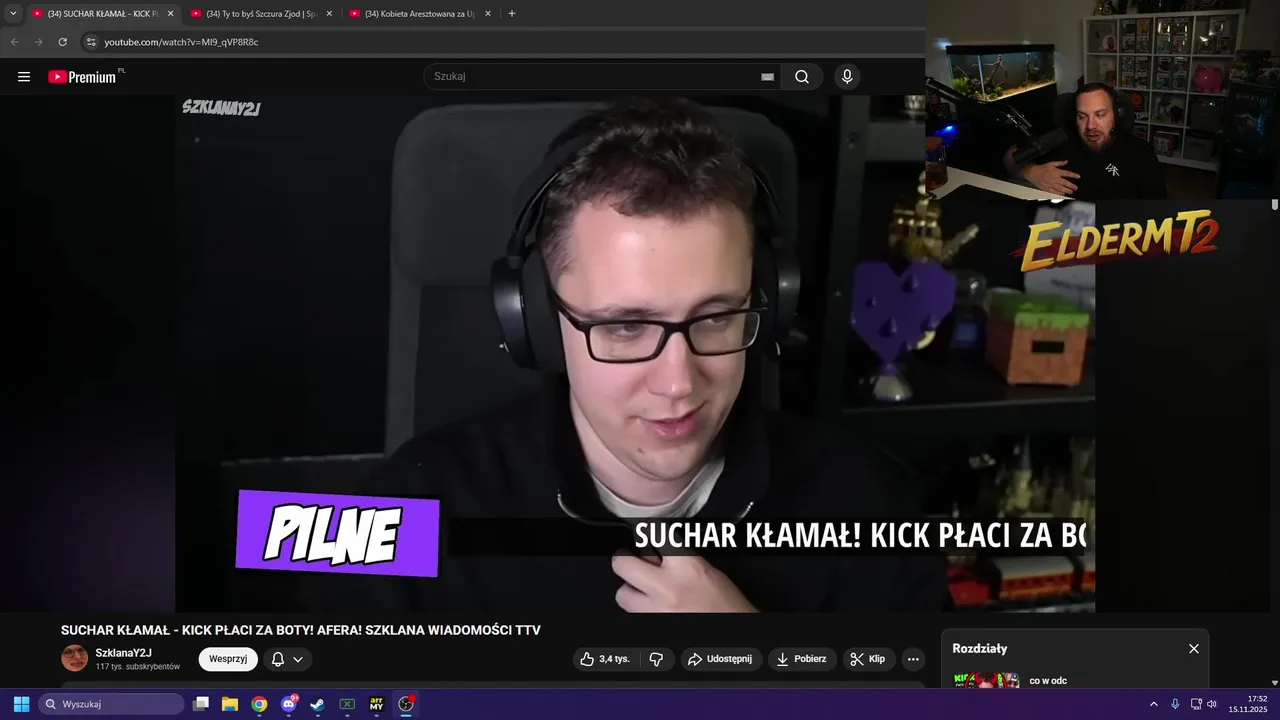Screen dimensions: 1280x720
Task: Close the SUCHAR KŁAMAŁ tab
Action: tap(170, 14)
